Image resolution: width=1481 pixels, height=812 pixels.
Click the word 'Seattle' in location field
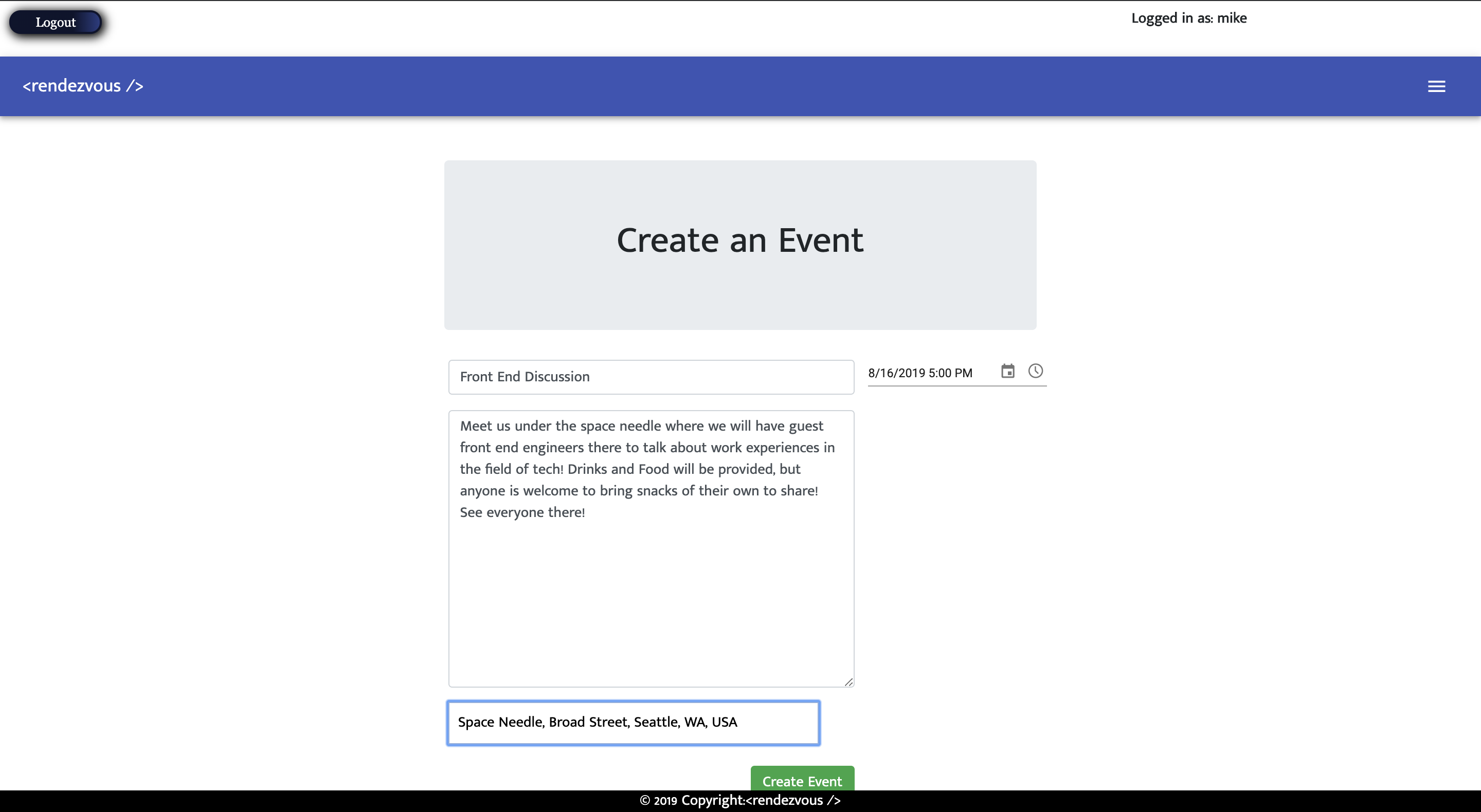(x=656, y=723)
